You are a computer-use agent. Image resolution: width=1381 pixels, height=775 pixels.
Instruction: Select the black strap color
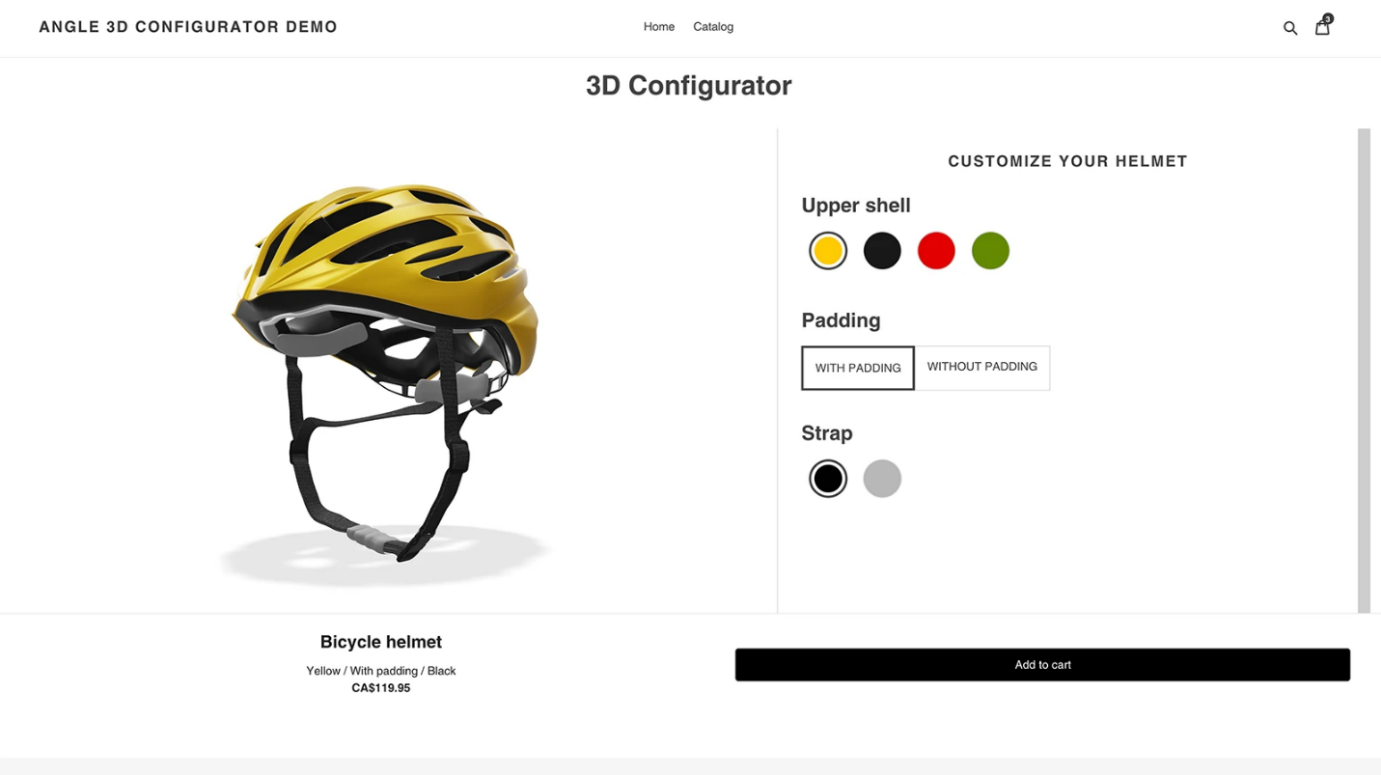click(x=828, y=479)
